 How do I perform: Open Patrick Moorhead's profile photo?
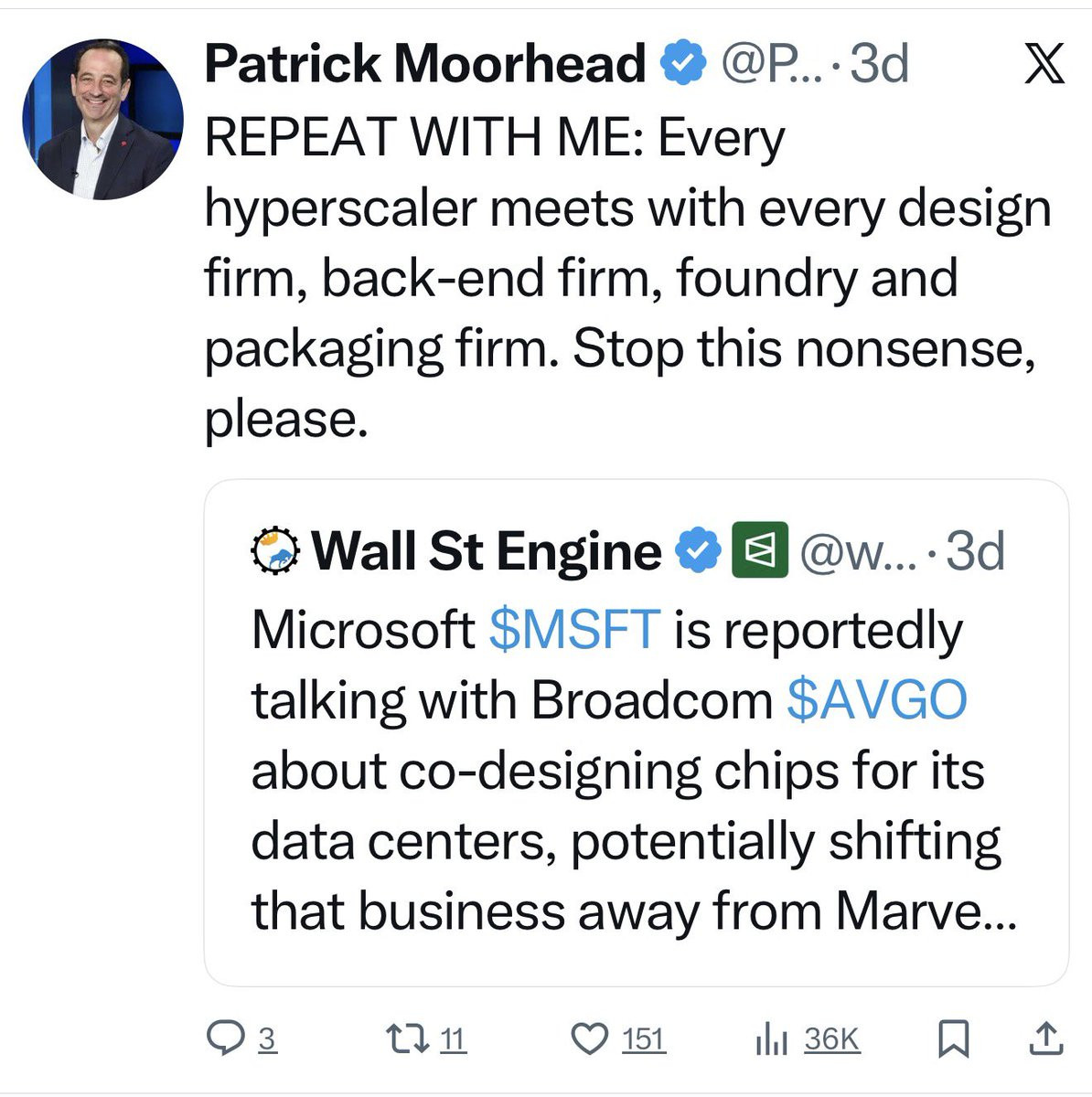[102, 119]
